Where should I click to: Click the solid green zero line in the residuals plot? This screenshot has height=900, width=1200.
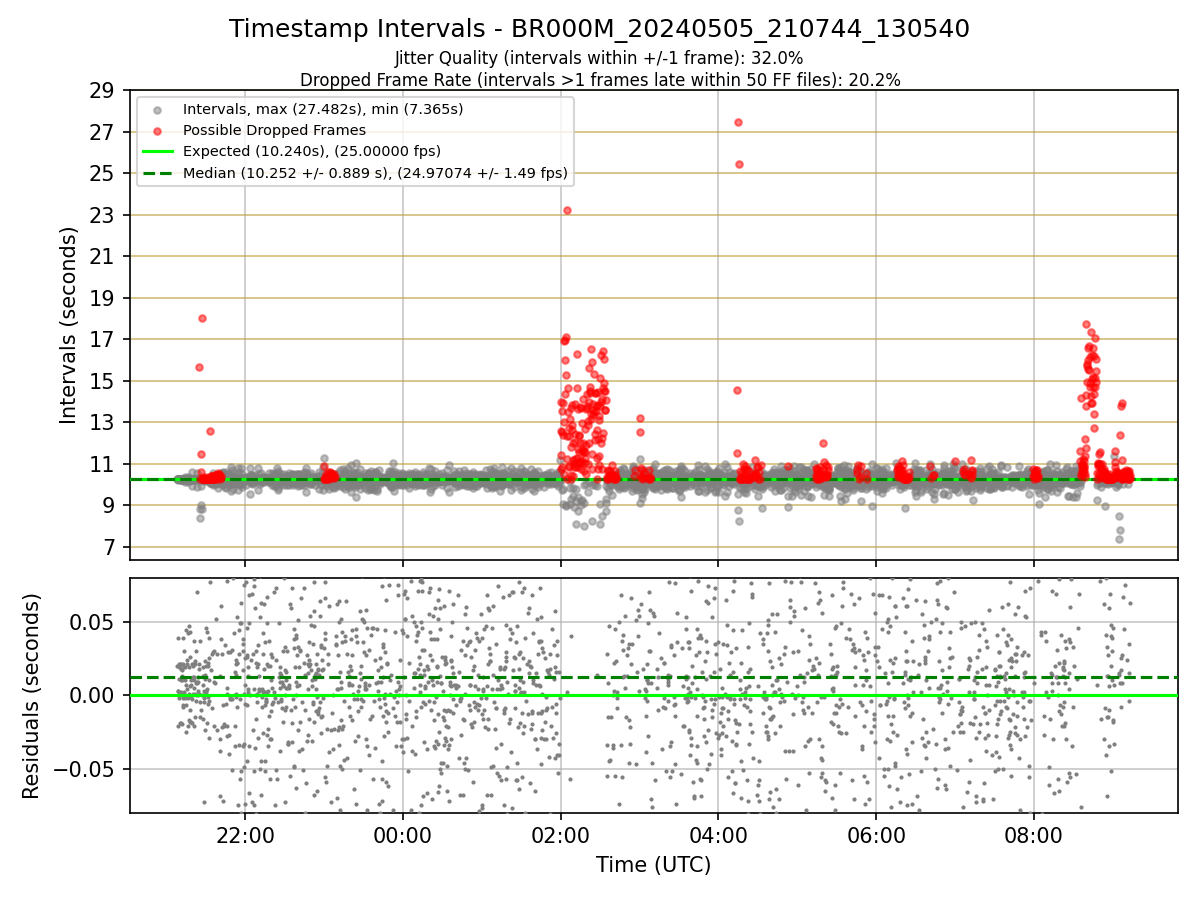pyautogui.click(x=653, y=695)
